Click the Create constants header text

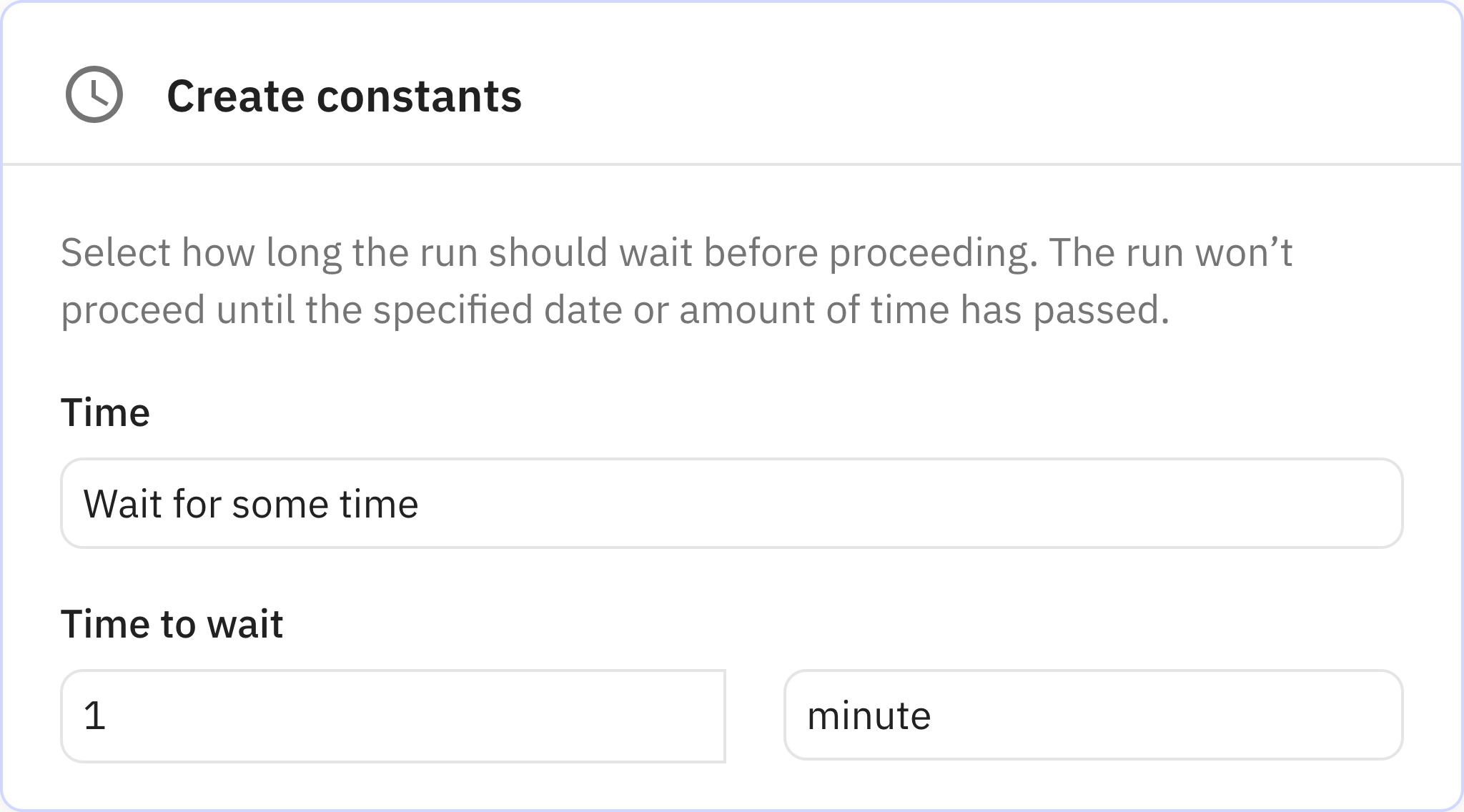[343, 96]
